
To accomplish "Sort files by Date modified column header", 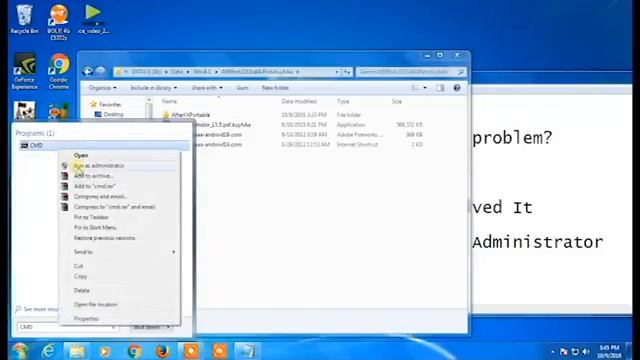I will [x=299, y=101].
